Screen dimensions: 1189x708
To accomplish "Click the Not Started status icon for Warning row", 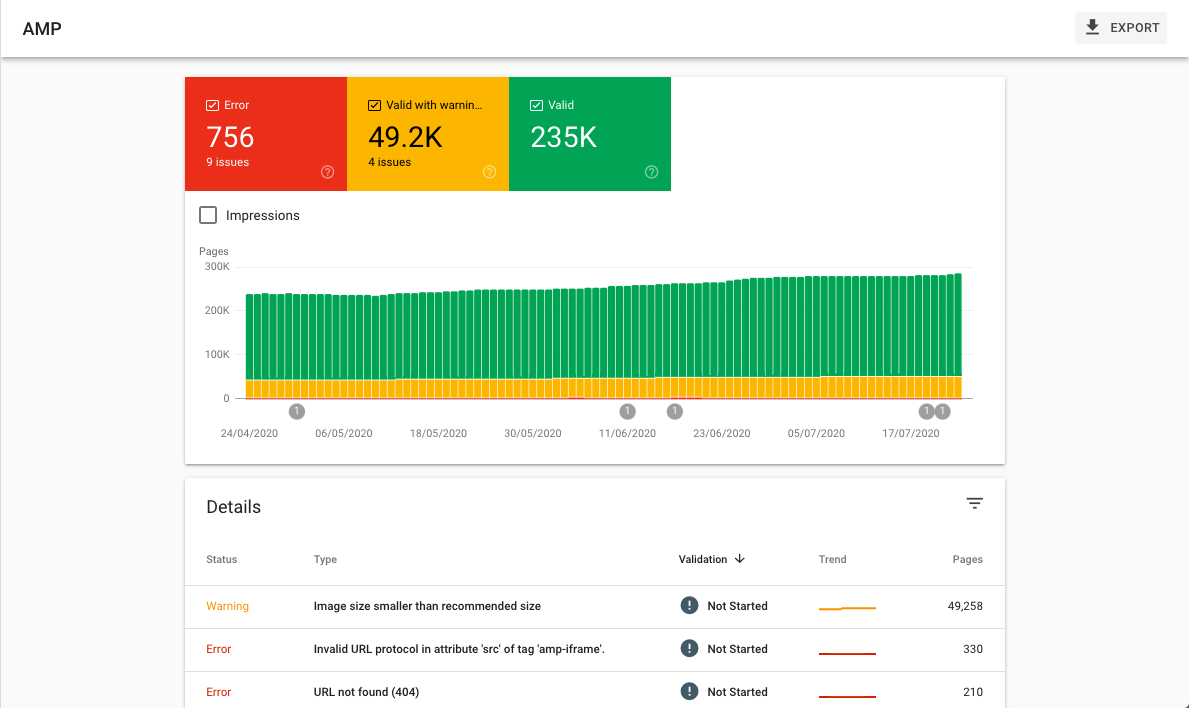I will point(689,605).
